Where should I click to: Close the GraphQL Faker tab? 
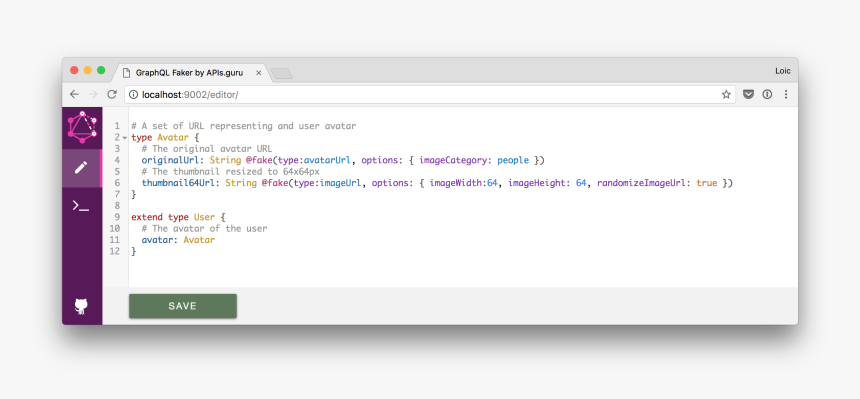[259, 72]
